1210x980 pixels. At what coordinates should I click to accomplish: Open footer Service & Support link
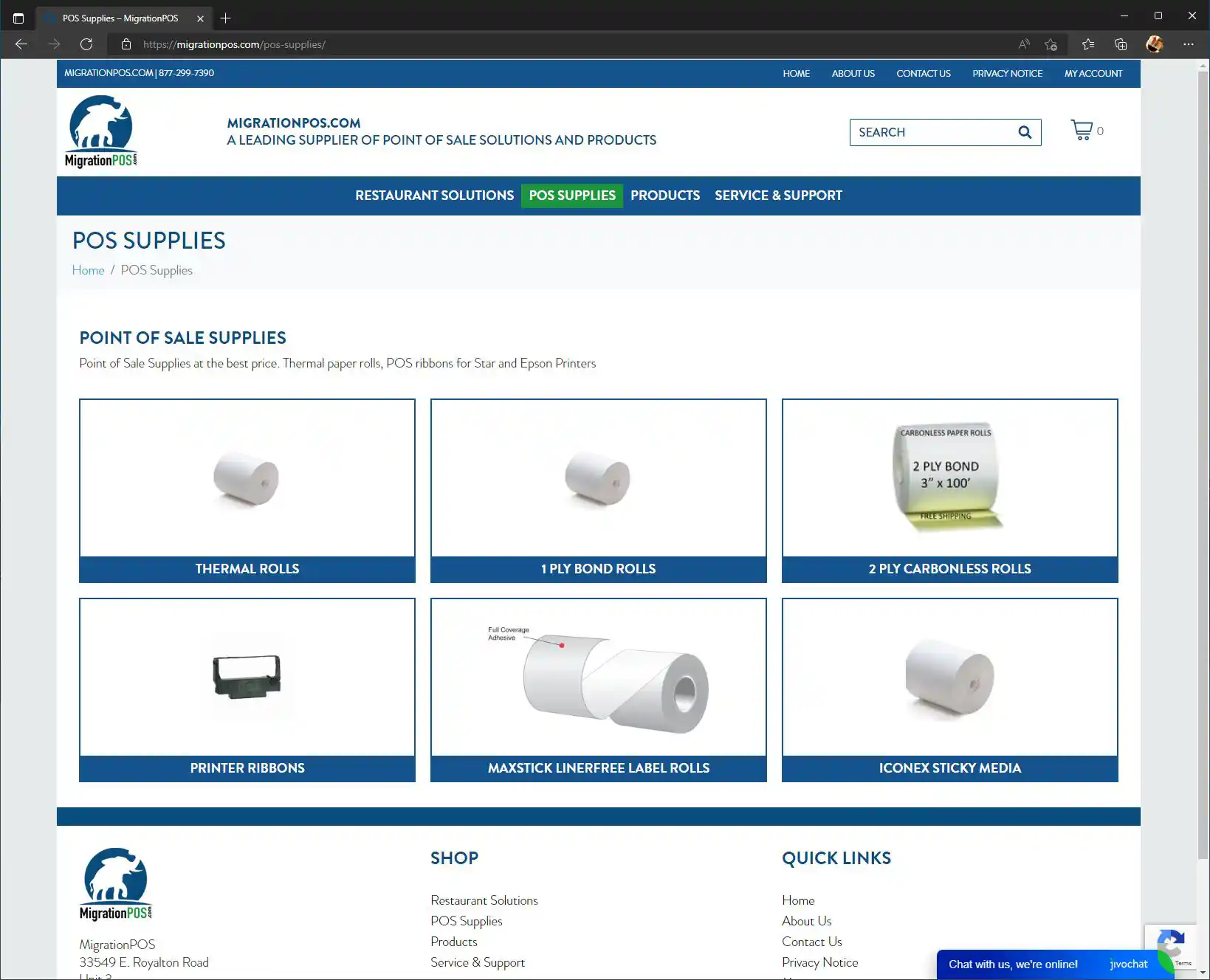pyautogui.click(x=478, y=962)
